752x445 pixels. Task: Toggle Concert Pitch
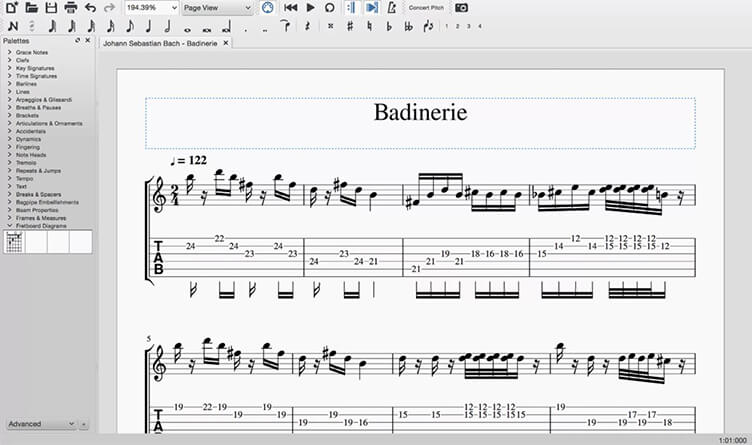click(426, 8)
